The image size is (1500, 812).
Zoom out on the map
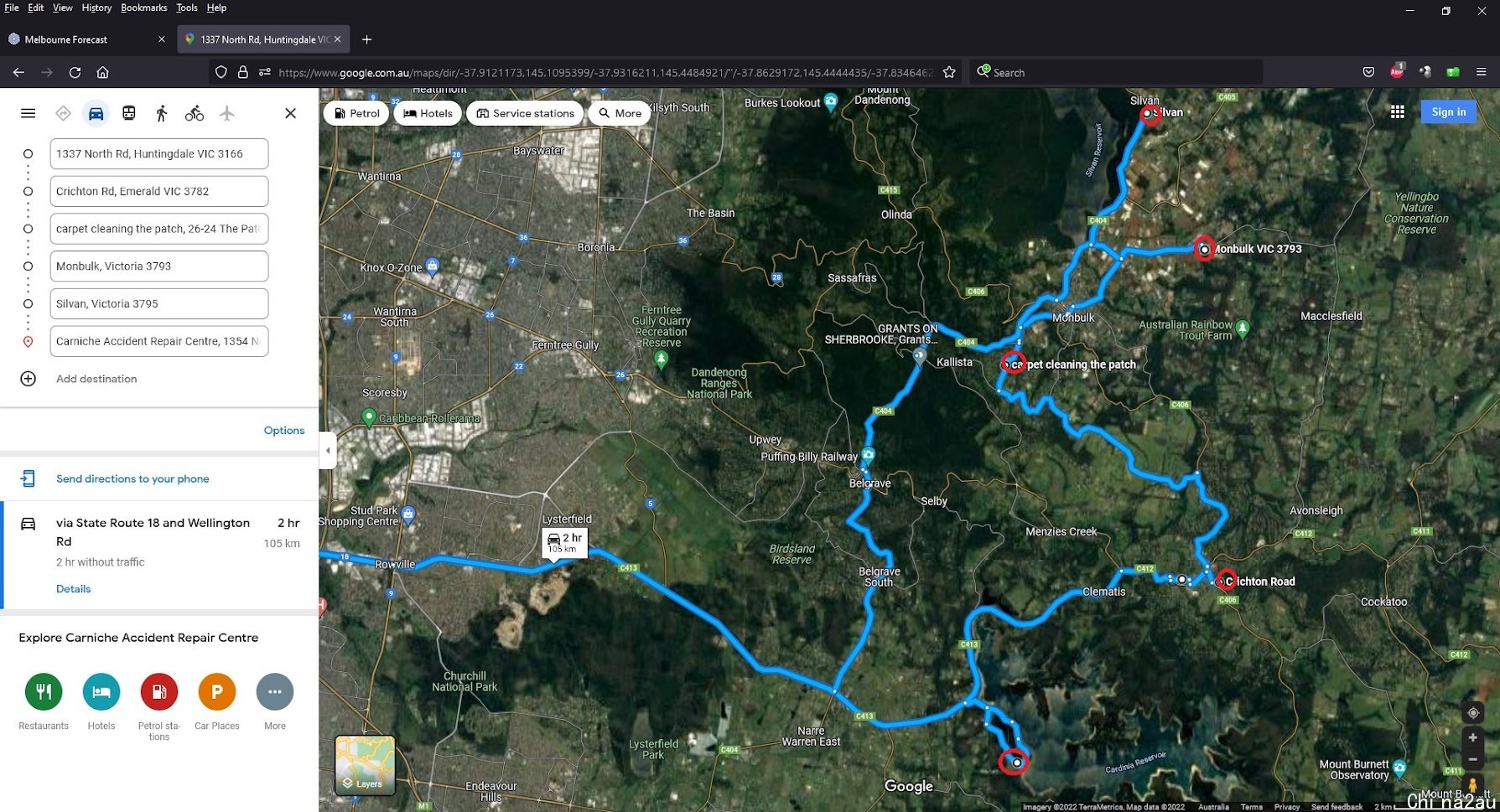coord(1473,759)
